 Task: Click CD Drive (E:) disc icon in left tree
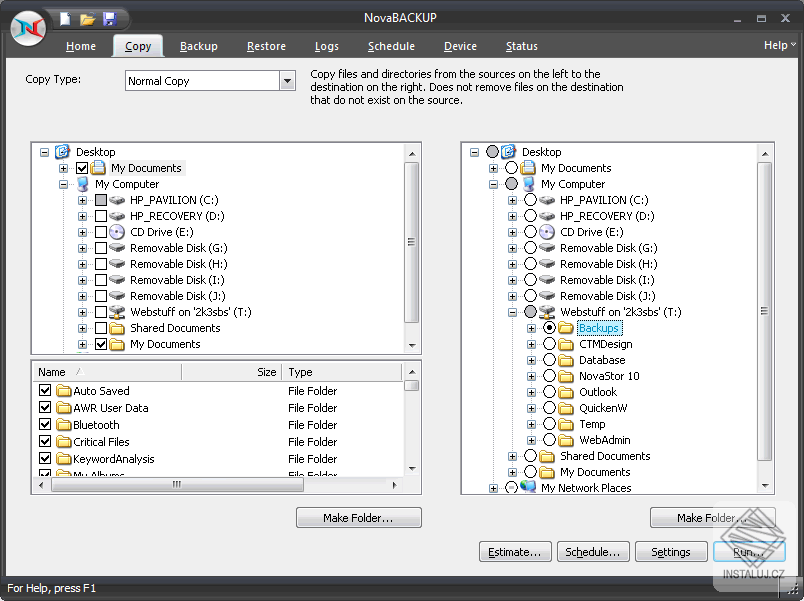[x=117, y=232]
